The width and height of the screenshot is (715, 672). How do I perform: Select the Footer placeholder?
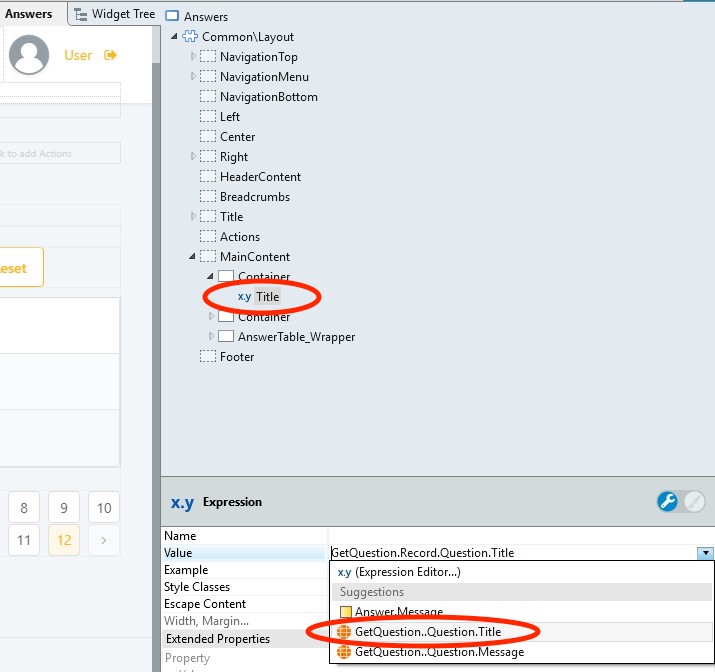[237, 357]
